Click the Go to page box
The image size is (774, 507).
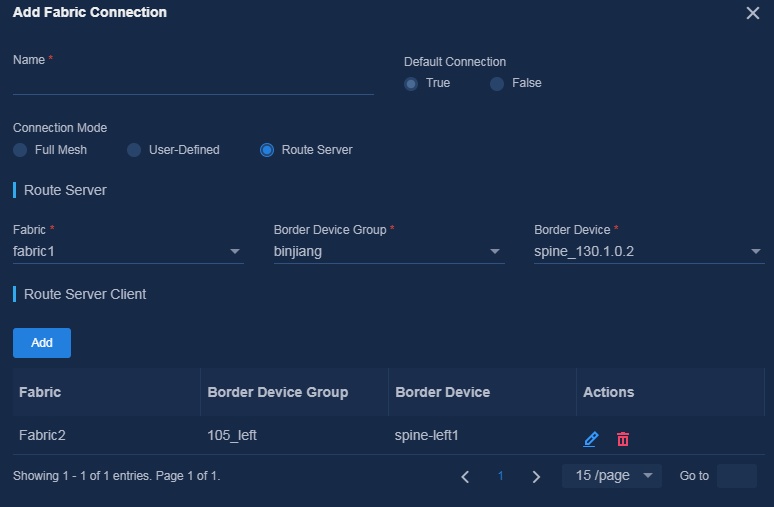click(736, 476)
